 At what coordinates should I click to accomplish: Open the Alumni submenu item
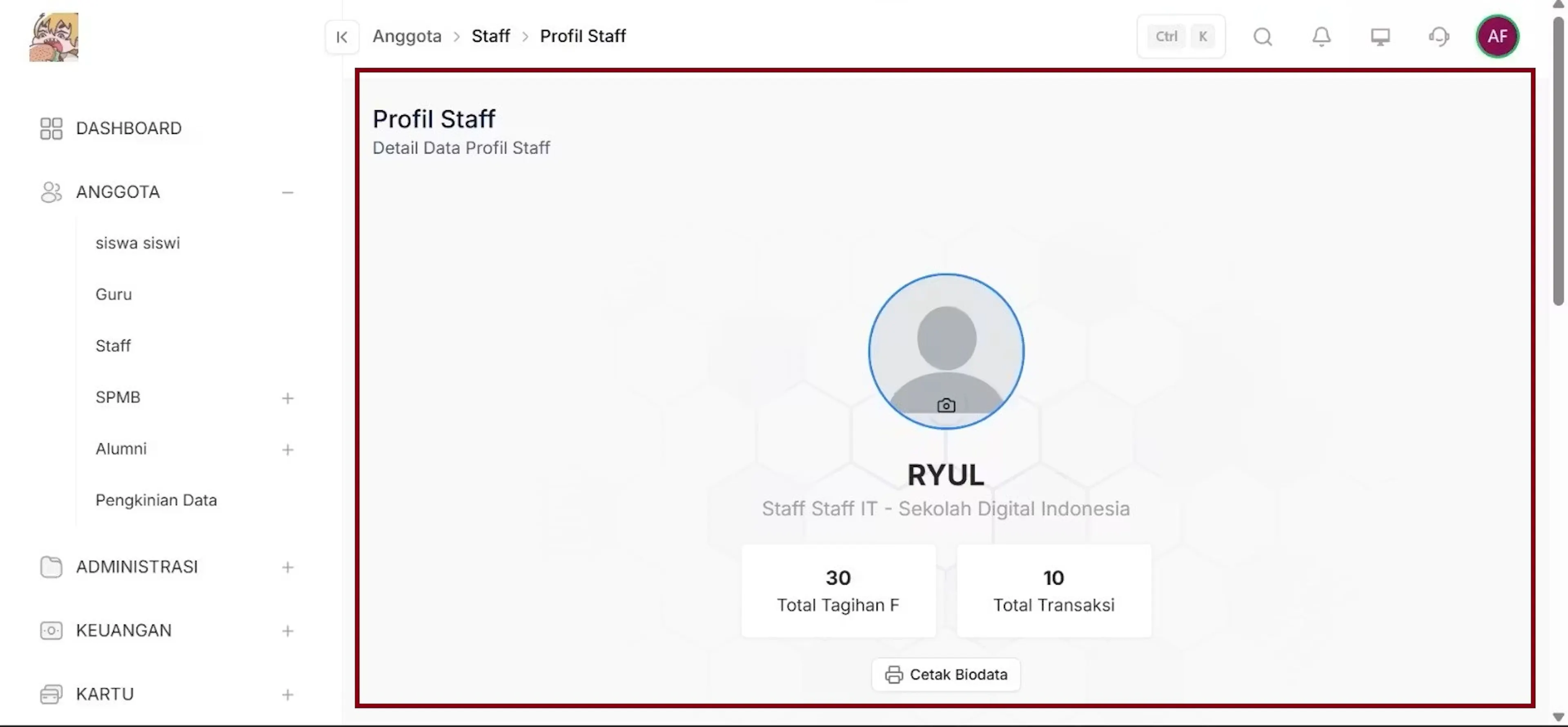pos(121,449)
